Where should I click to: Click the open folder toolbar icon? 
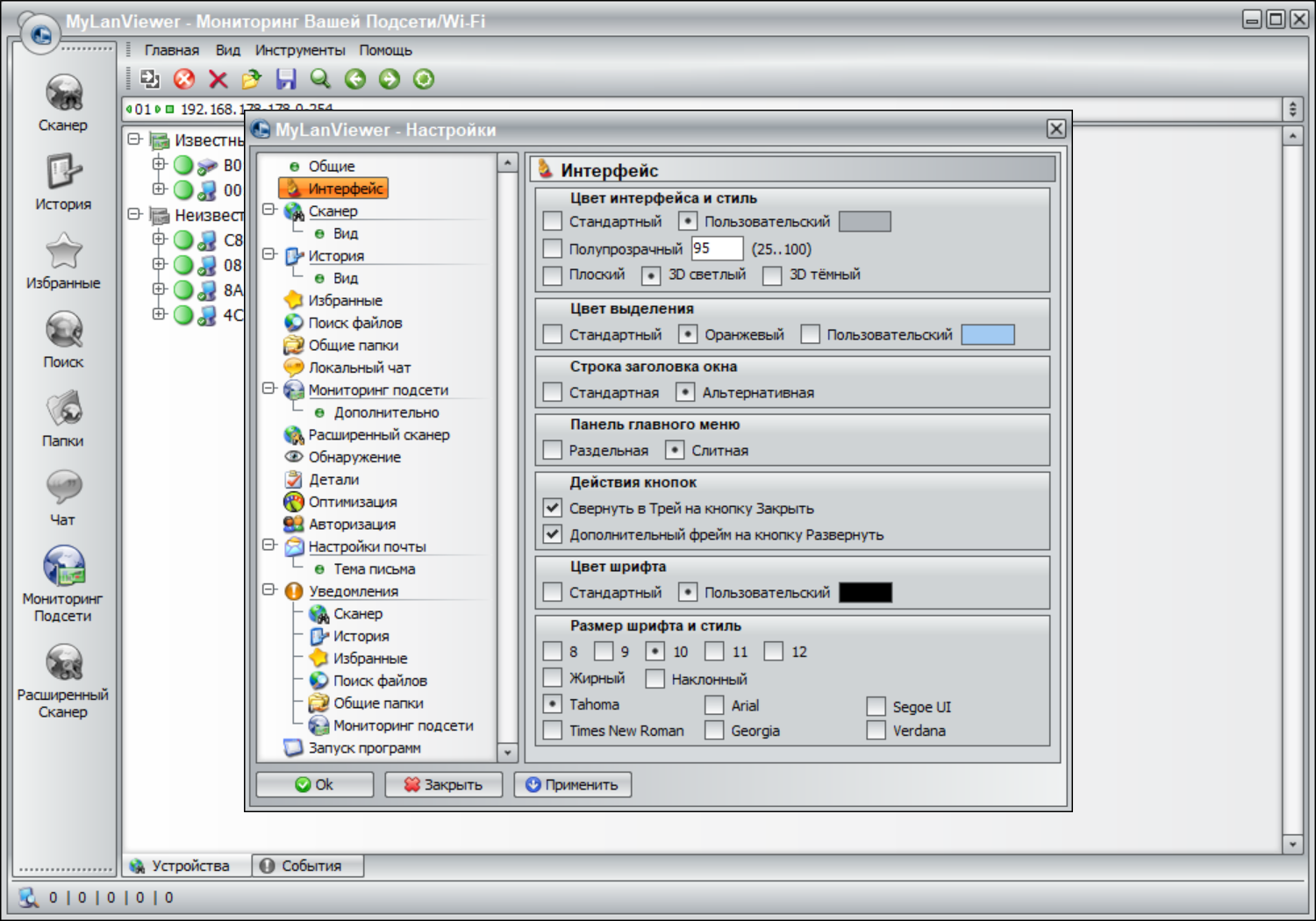[252, 79]
